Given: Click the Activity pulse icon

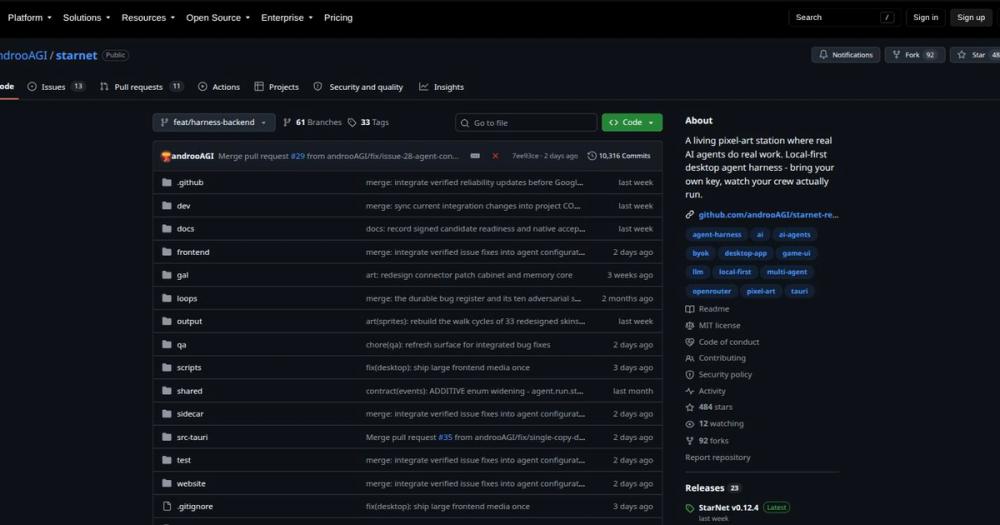Looking at the screenshot, I should [689, 391].
